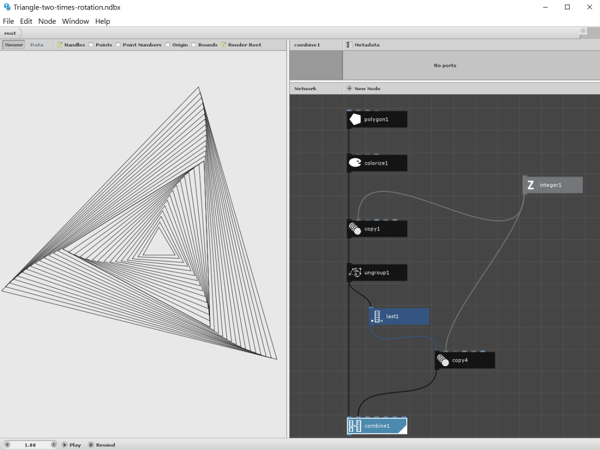Enable the Origin checkbox
The width and height of the screenshot is (600, 450).
(x=168, y=45)
